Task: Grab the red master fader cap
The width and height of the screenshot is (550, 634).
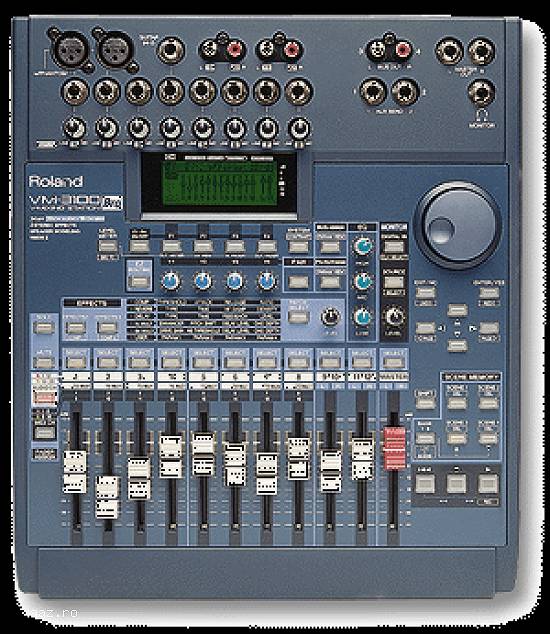Action: (394, 448)
